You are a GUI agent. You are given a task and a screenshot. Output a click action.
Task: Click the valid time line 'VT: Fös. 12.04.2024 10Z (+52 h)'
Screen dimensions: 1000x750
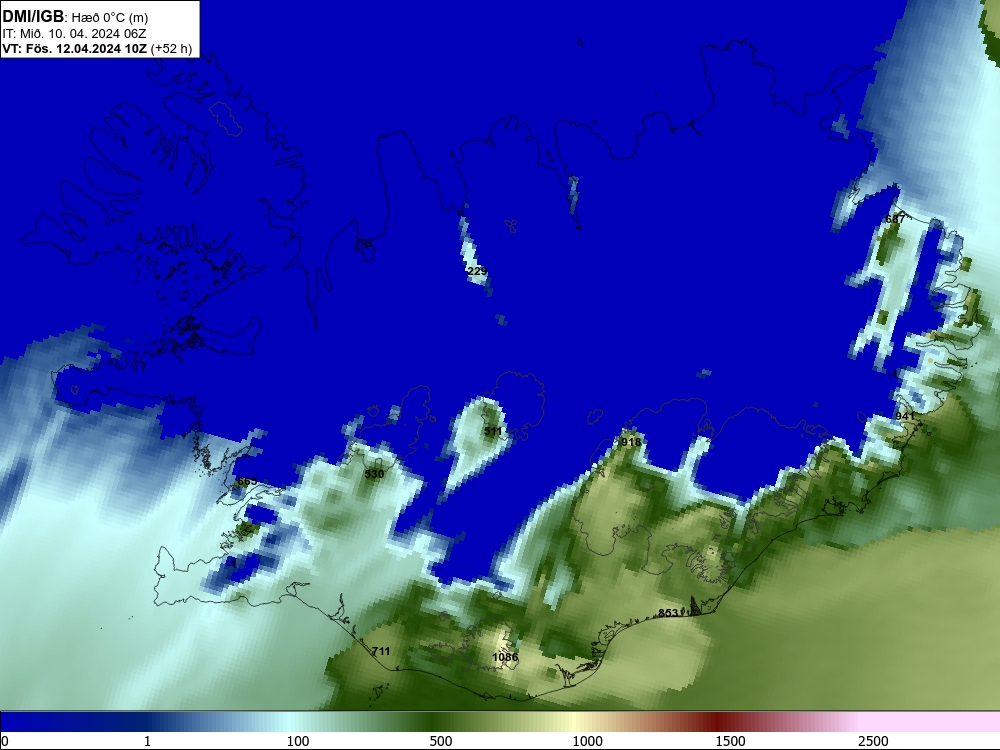click(x=97, y=49)
